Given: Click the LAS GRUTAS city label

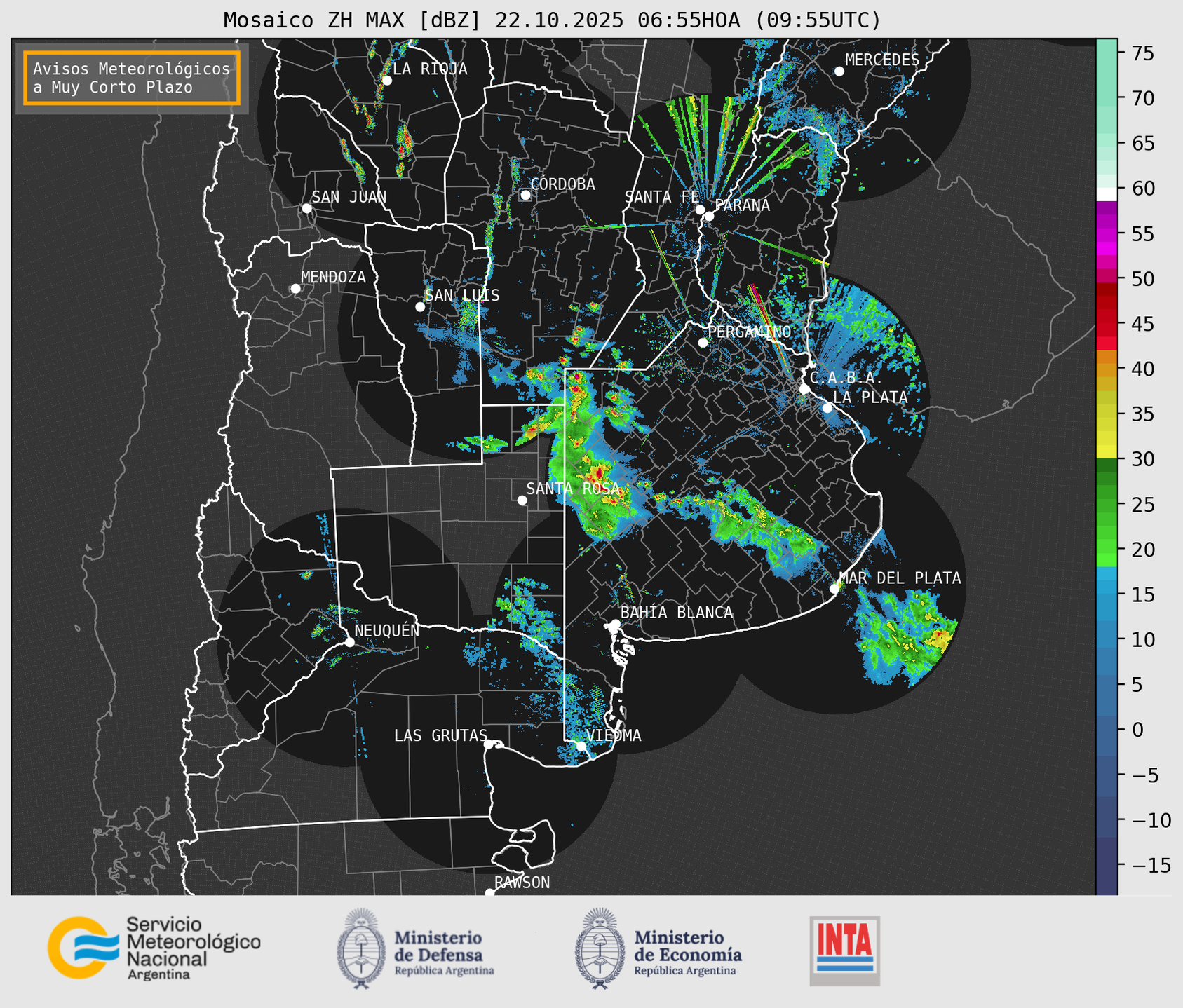Looking at the screenshot, I should click(x=440, y=735).
